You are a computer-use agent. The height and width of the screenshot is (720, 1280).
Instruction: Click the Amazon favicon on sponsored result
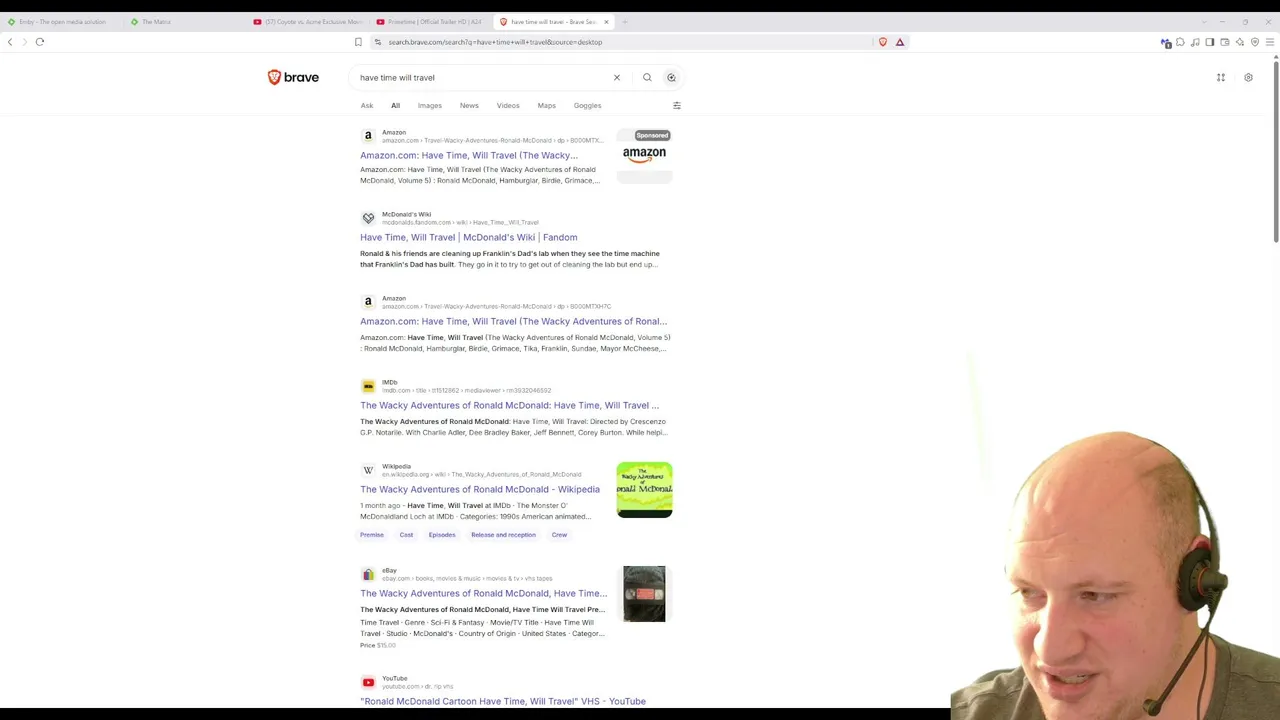click(x=368, y=135)
